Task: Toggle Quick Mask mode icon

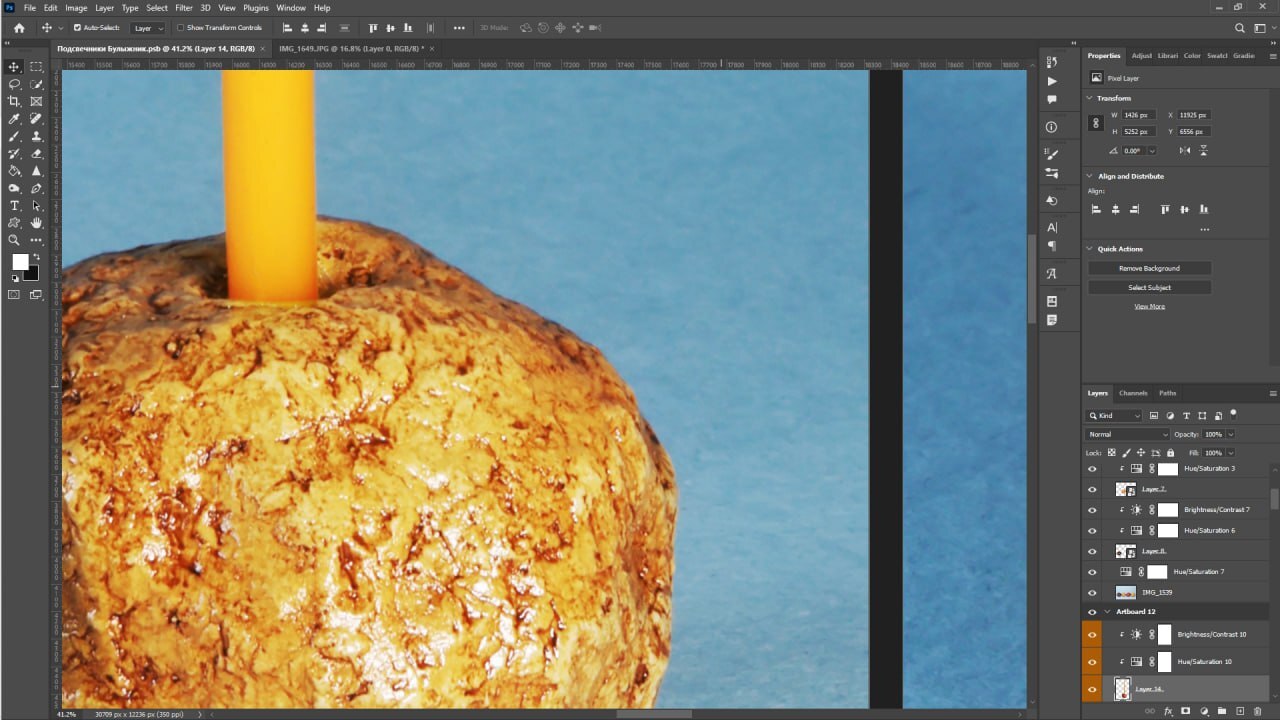Action: (14, 295)
